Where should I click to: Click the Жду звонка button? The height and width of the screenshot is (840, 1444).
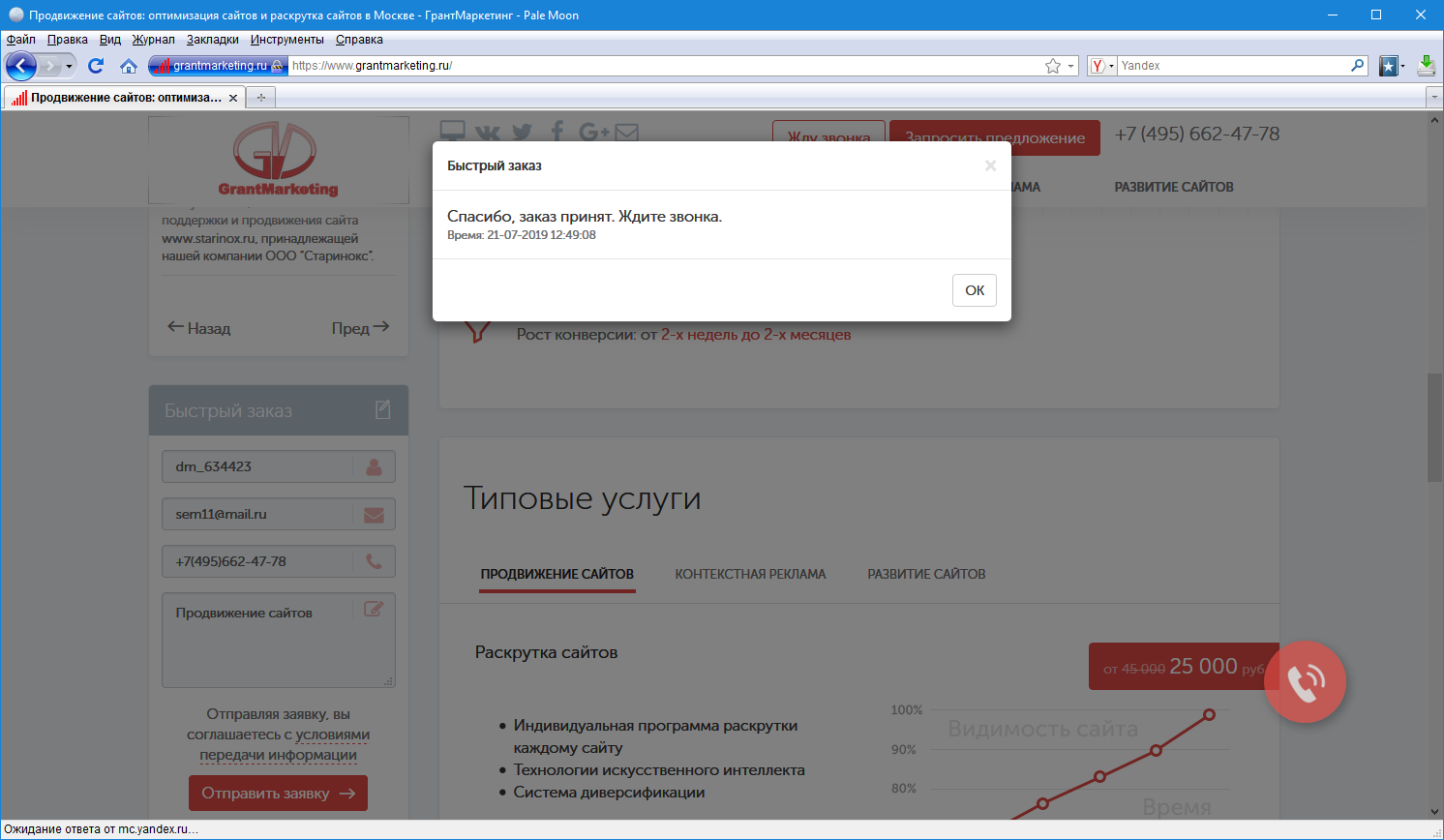(828, 137)
